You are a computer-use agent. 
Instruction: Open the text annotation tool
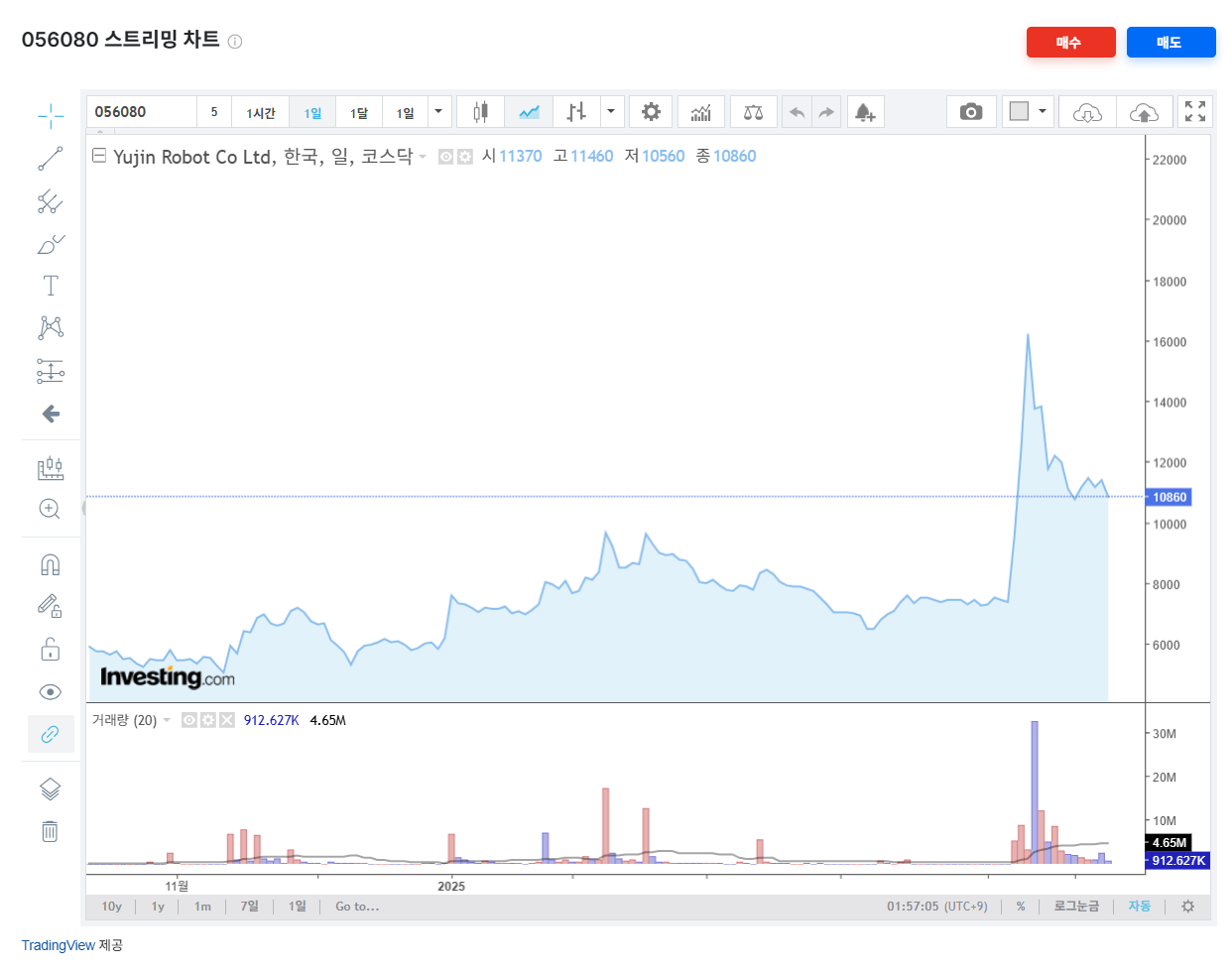pos(51,285)
